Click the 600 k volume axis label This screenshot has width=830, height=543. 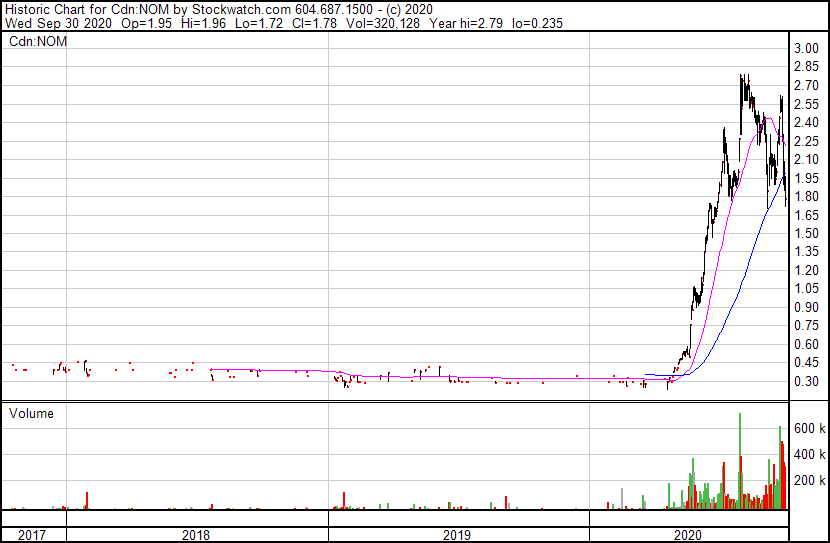click(x=809, y=428)
